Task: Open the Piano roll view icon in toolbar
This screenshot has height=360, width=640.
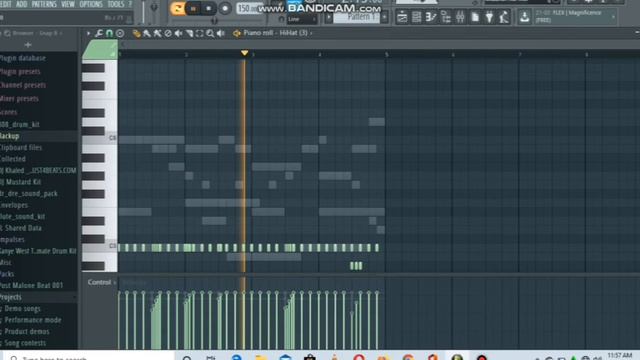Action: (x=431, y=17)
